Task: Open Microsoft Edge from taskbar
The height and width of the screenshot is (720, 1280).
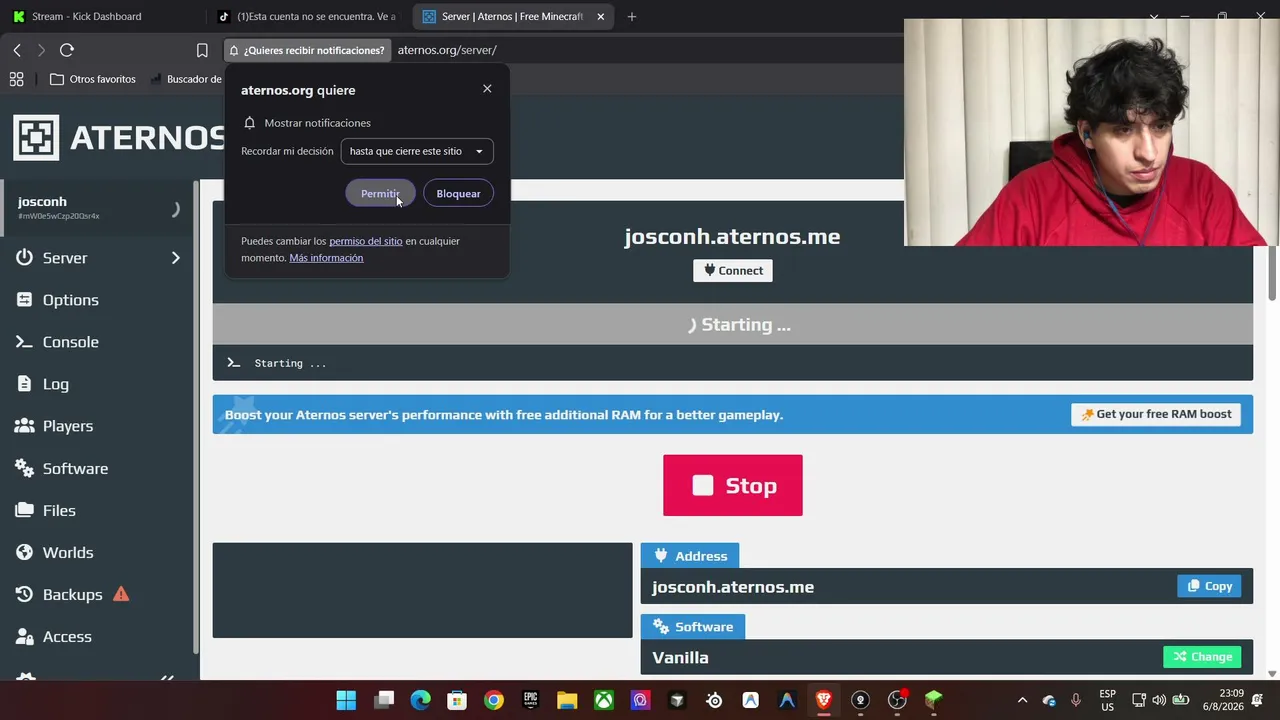Action: click(x=420, y=700)
